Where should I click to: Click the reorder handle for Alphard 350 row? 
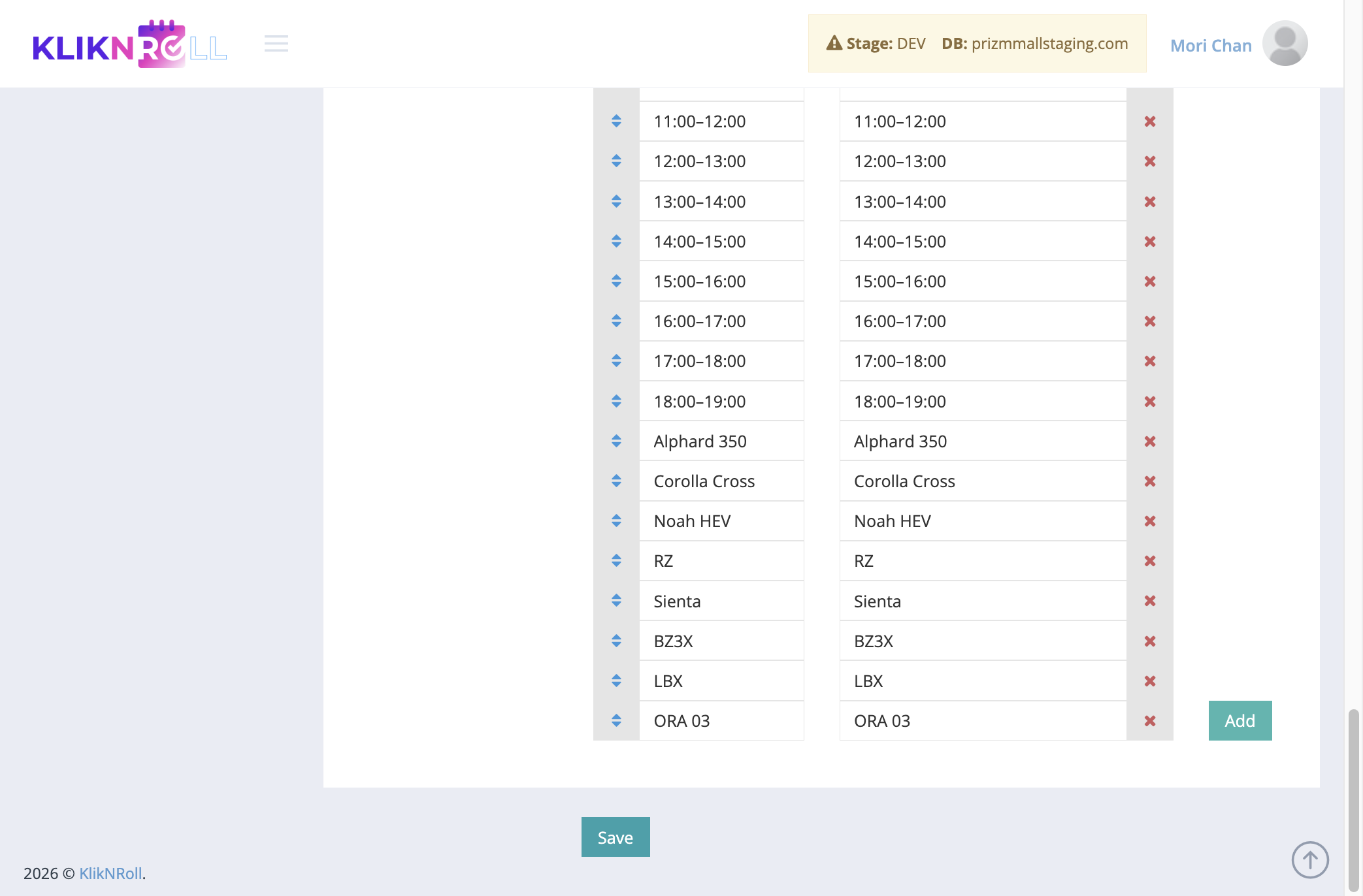tap(616, 441)
